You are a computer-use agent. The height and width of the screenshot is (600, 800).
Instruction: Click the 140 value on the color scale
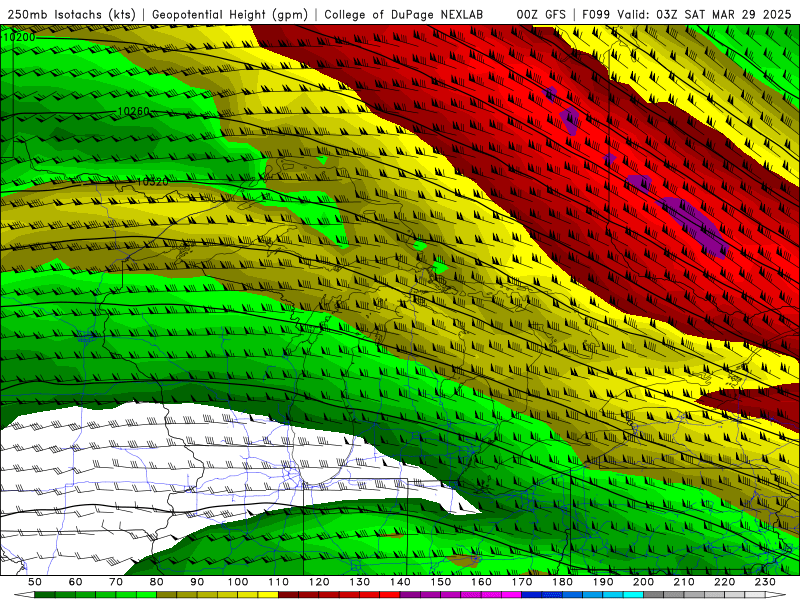click(x=400, y=582)
